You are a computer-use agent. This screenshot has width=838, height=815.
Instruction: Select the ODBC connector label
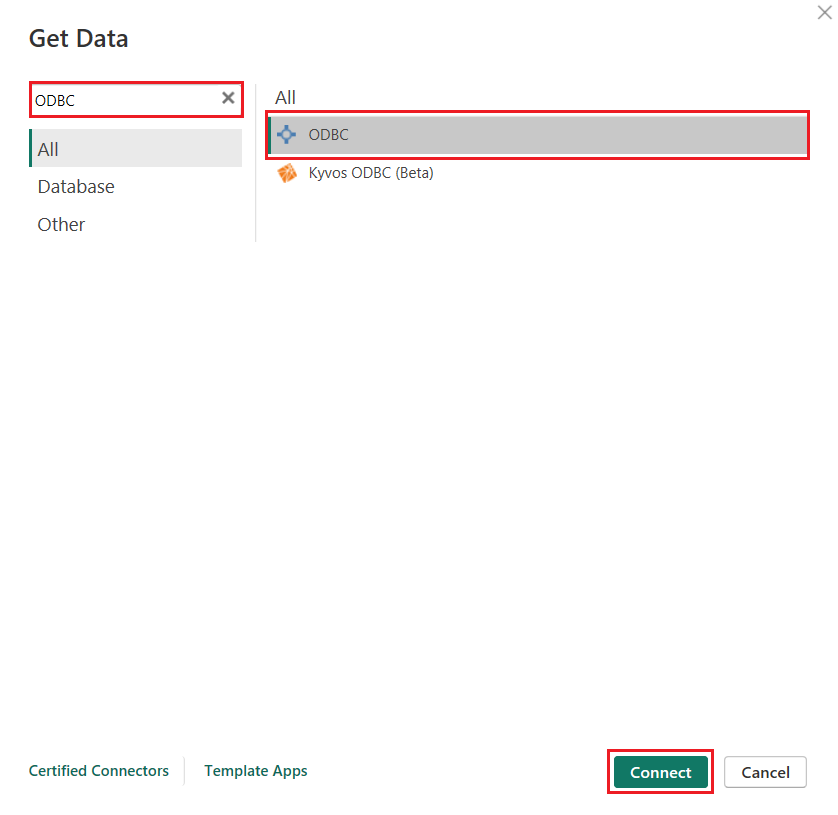pos(329,135)
